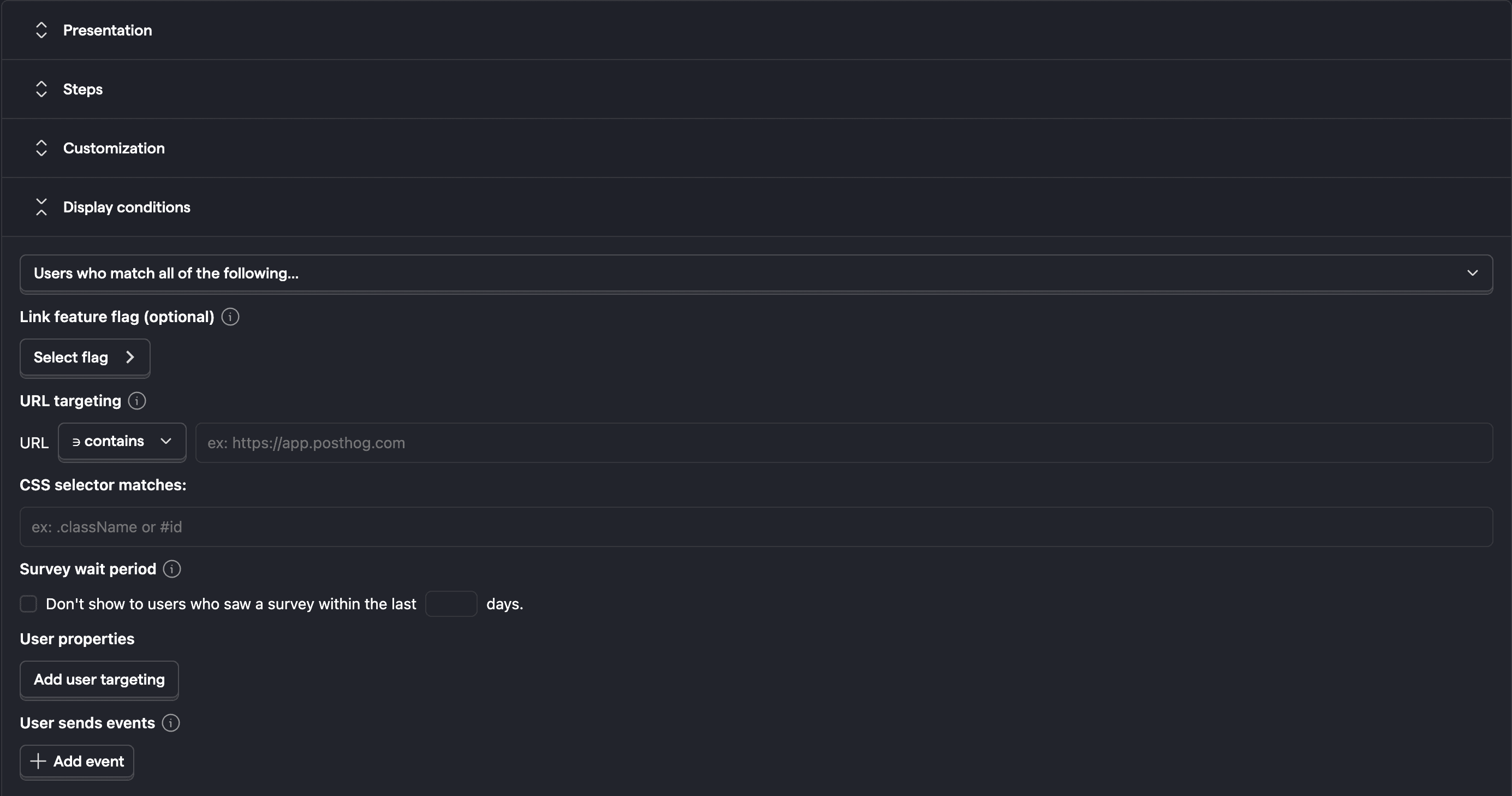Expand the Presentation section
The image size is (1512, 796).
756,30
